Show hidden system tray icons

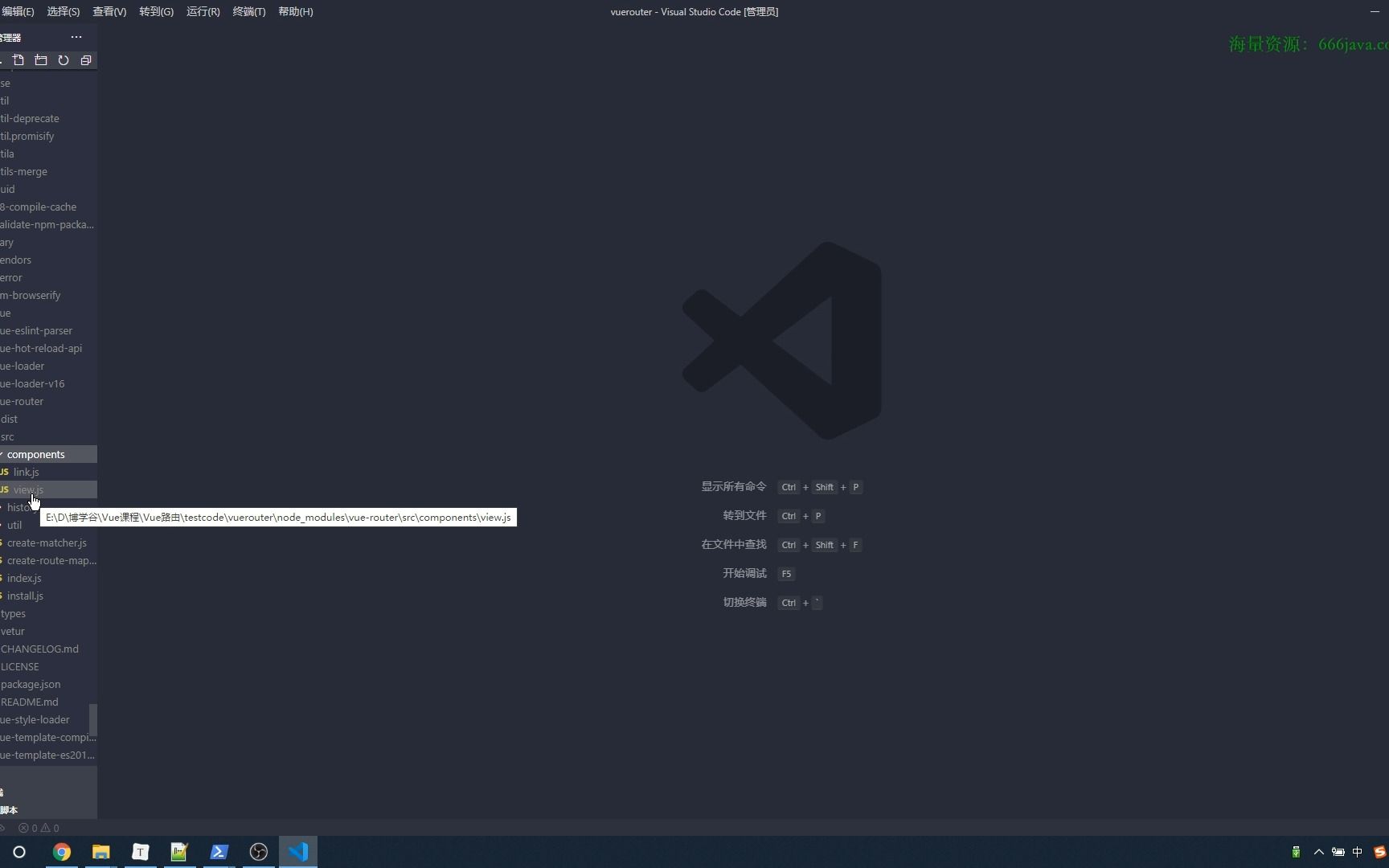[x=1319, y=852]
